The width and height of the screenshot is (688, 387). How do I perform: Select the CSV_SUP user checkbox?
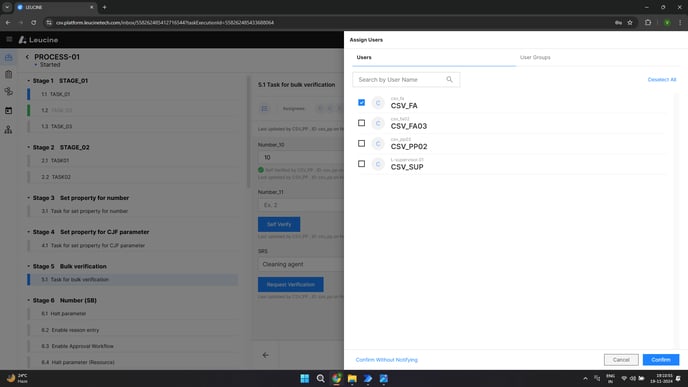[x=361, y=164]
